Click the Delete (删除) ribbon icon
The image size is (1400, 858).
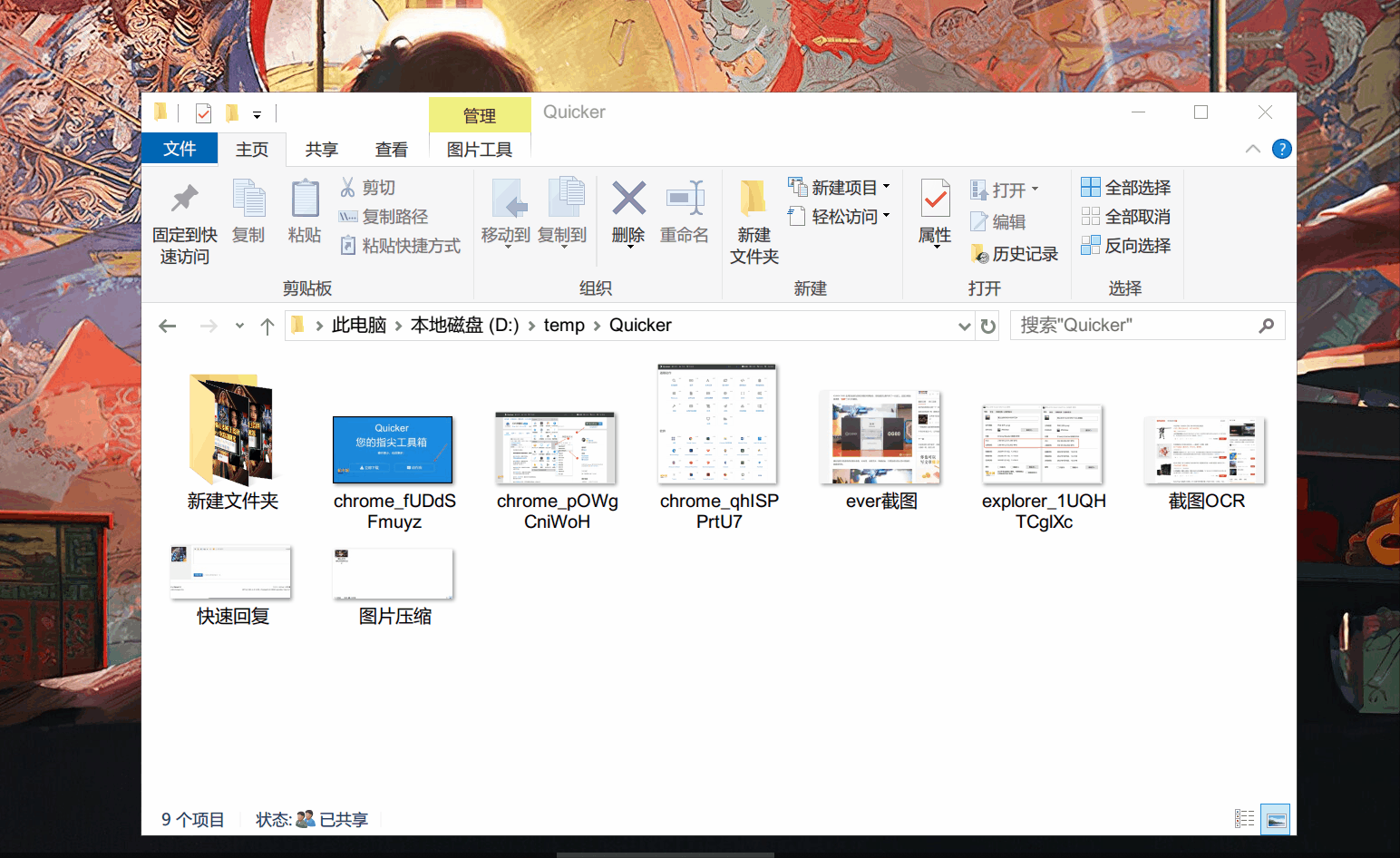(628, 199)
